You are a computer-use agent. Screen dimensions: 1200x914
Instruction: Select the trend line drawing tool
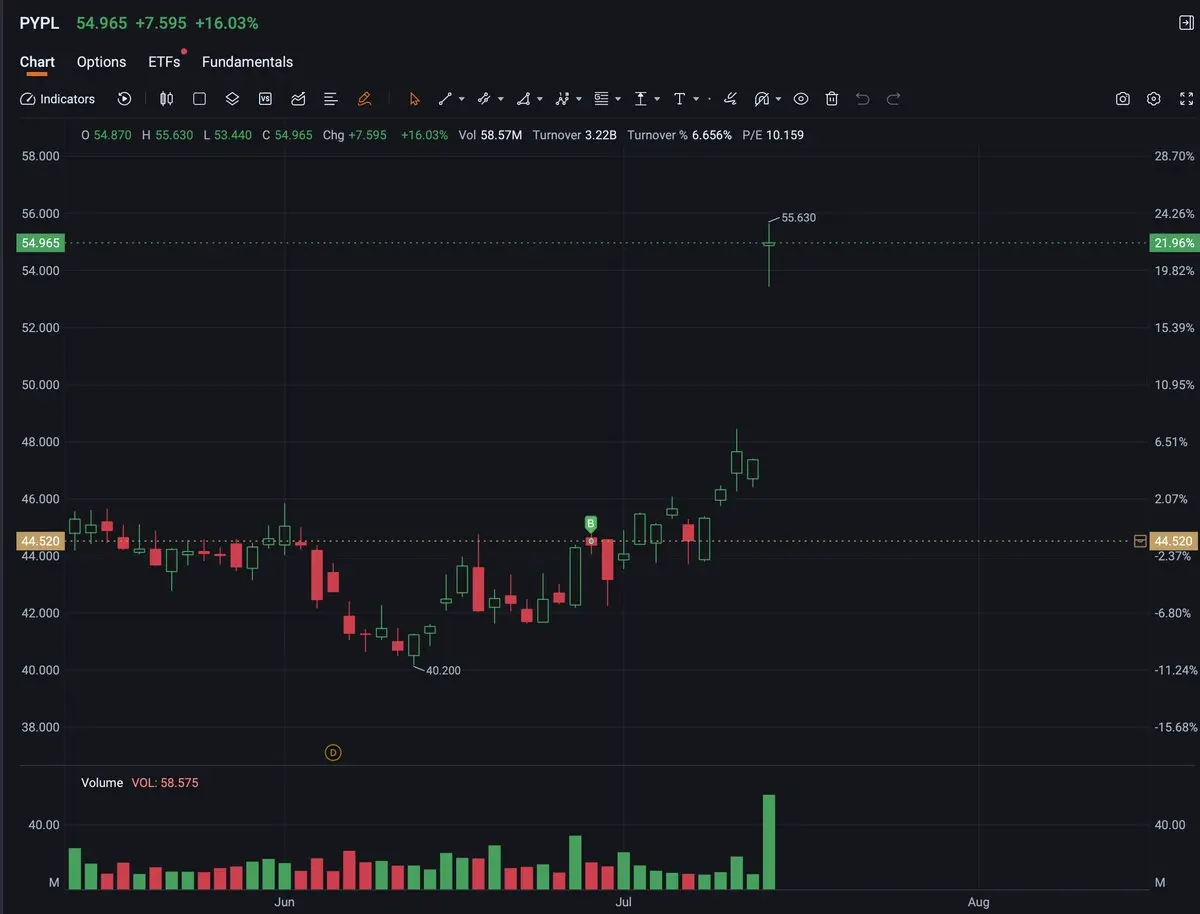[445, 99]
